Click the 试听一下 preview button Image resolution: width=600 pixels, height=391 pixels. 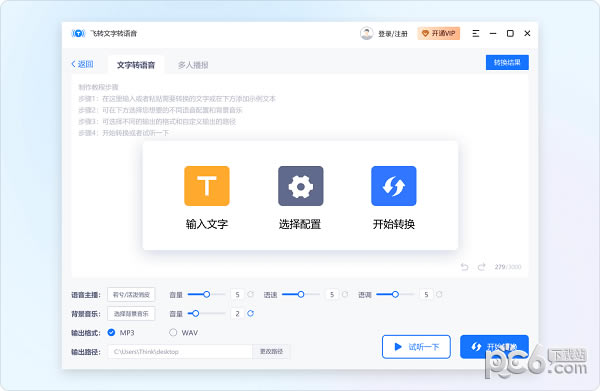(416, 347)
